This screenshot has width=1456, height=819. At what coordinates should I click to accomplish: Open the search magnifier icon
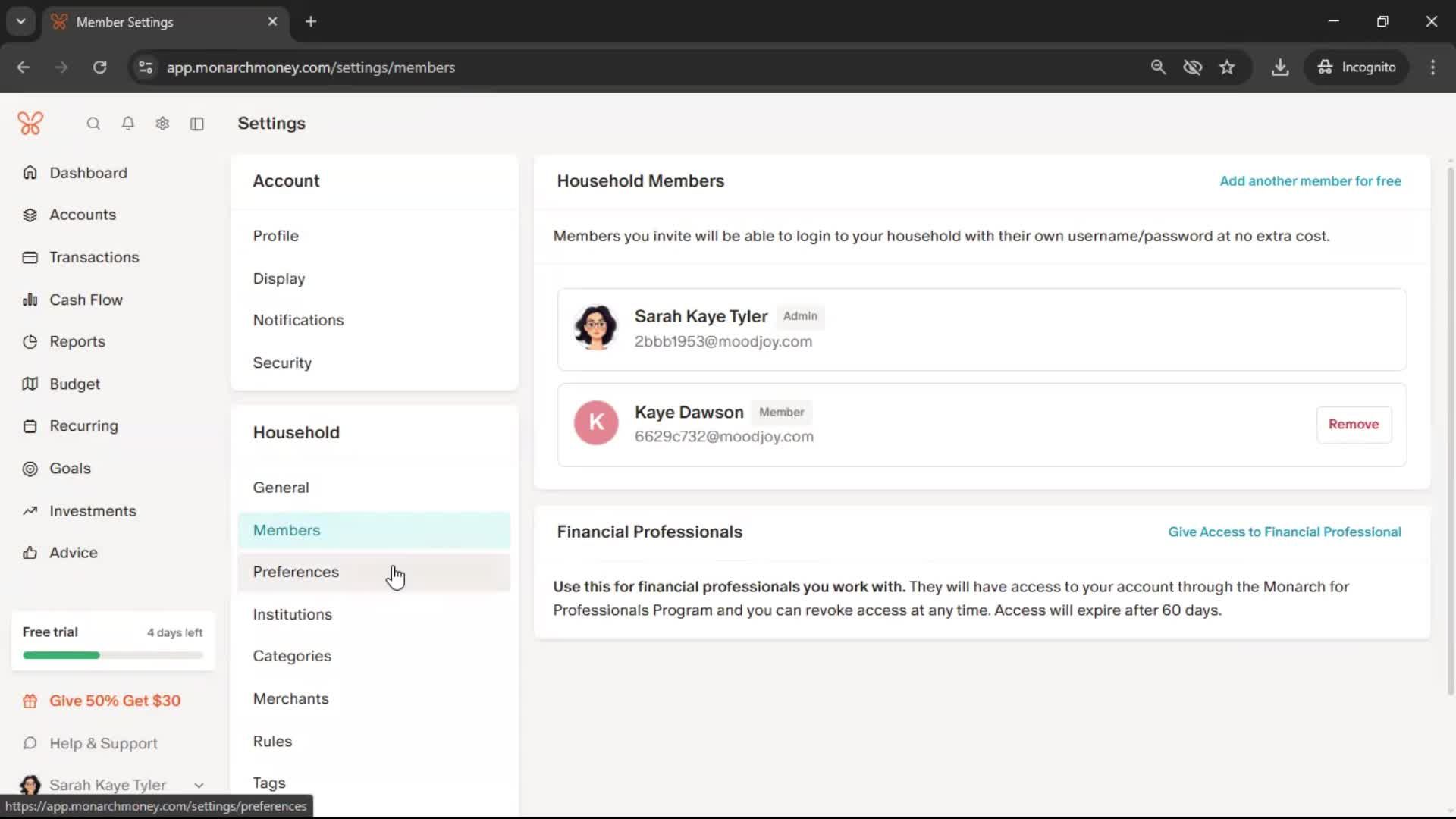tap(93, 124)
